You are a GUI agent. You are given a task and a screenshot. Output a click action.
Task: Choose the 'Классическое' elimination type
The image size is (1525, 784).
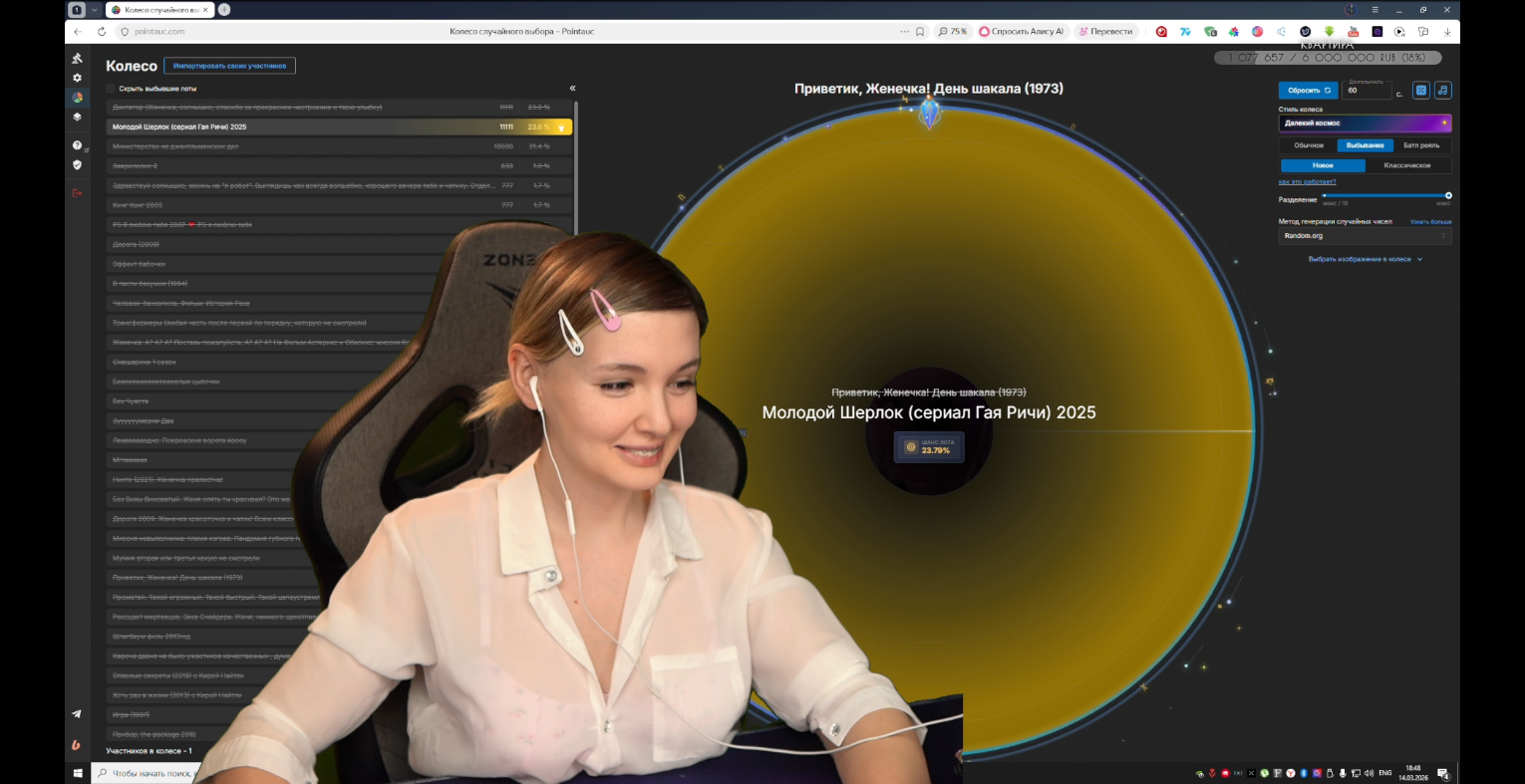pyautogui.click(x=1408, y=165)
